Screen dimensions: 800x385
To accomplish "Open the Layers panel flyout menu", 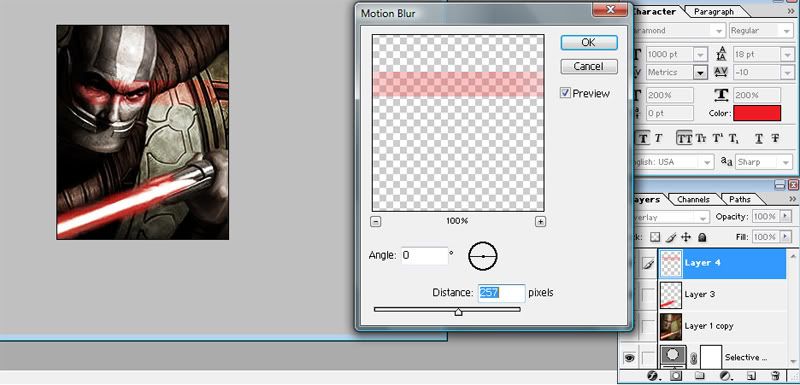I will [x=792, y=199].
